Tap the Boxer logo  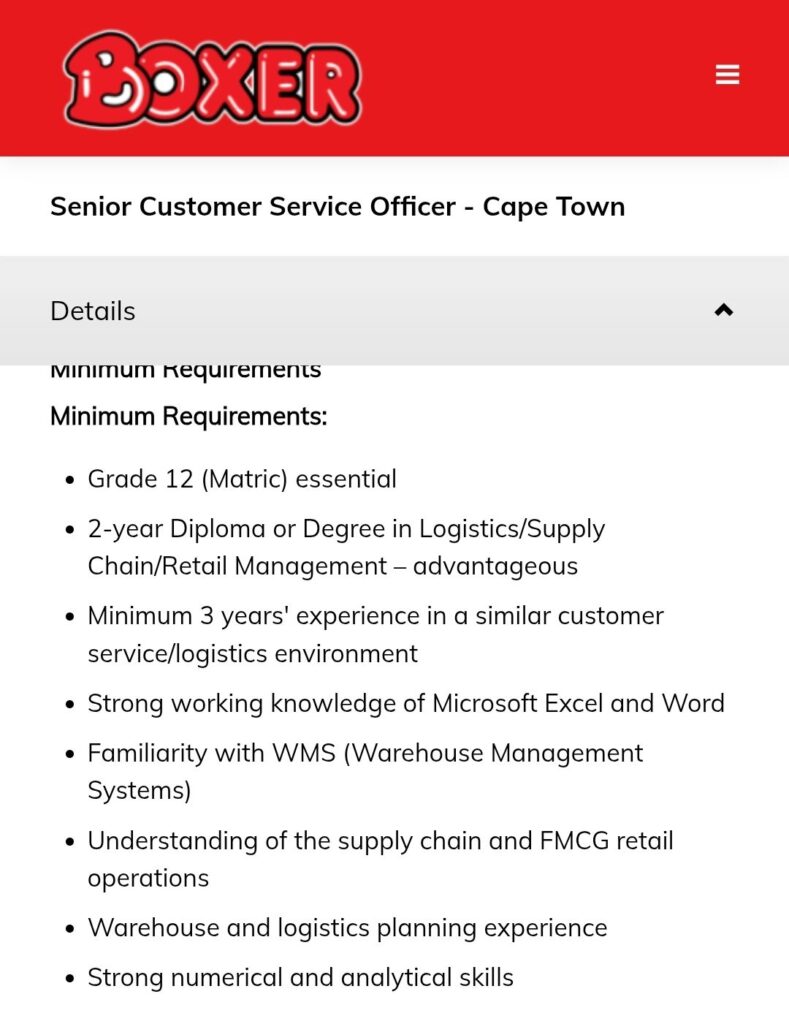click(x=212, y=78)
